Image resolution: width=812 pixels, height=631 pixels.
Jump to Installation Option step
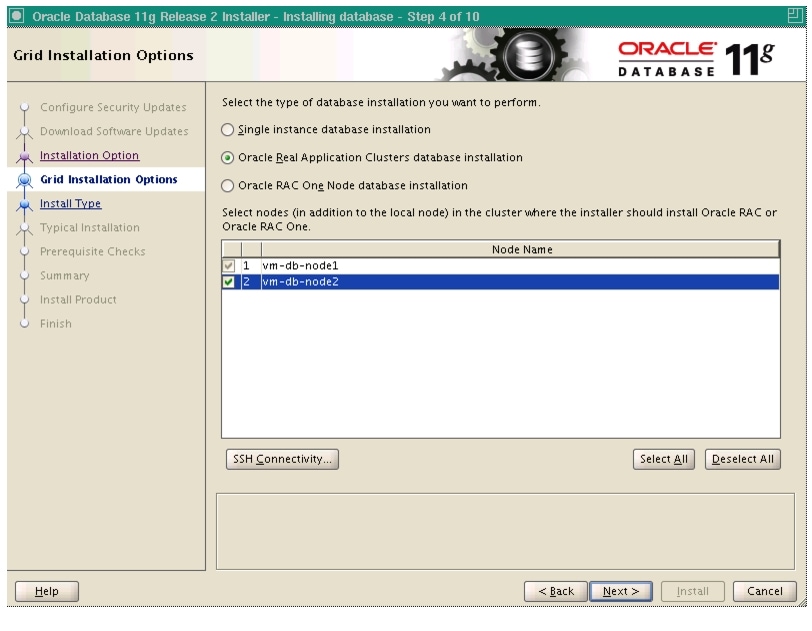[x=90, y=155]
